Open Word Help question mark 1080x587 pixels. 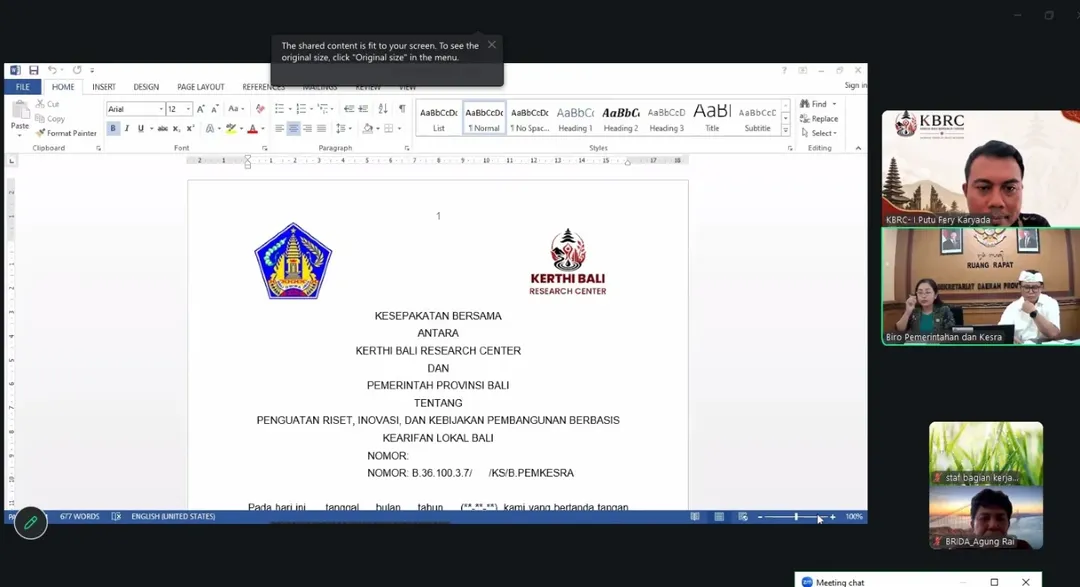coord(784,70)
